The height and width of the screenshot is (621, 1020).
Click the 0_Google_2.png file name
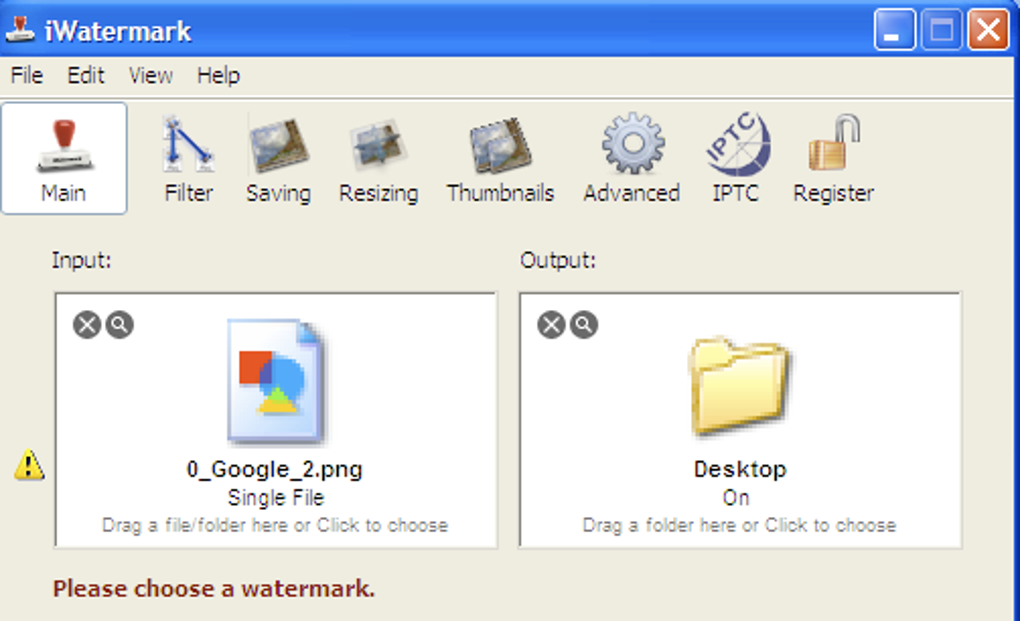coord(275,469)
